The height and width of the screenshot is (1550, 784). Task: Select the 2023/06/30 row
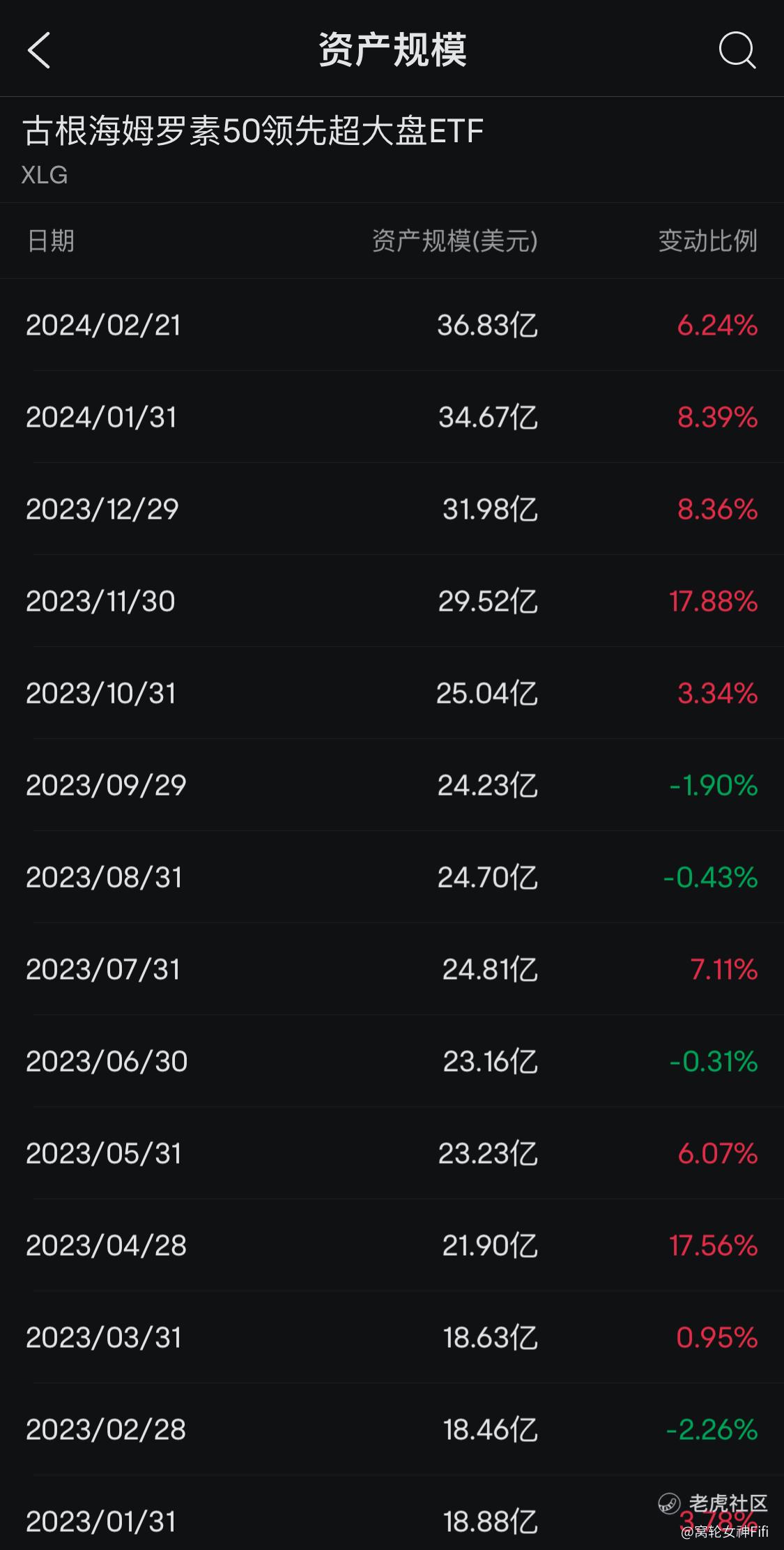(392, 1061)
